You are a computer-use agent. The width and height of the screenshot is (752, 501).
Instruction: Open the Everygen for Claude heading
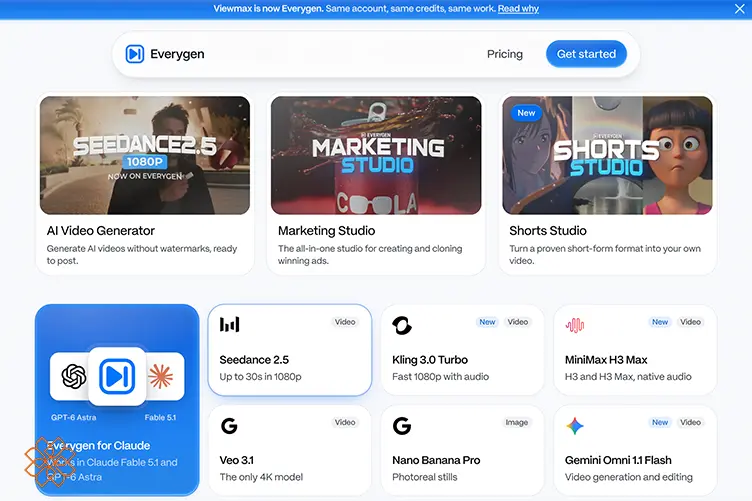(x=98, y=445)
